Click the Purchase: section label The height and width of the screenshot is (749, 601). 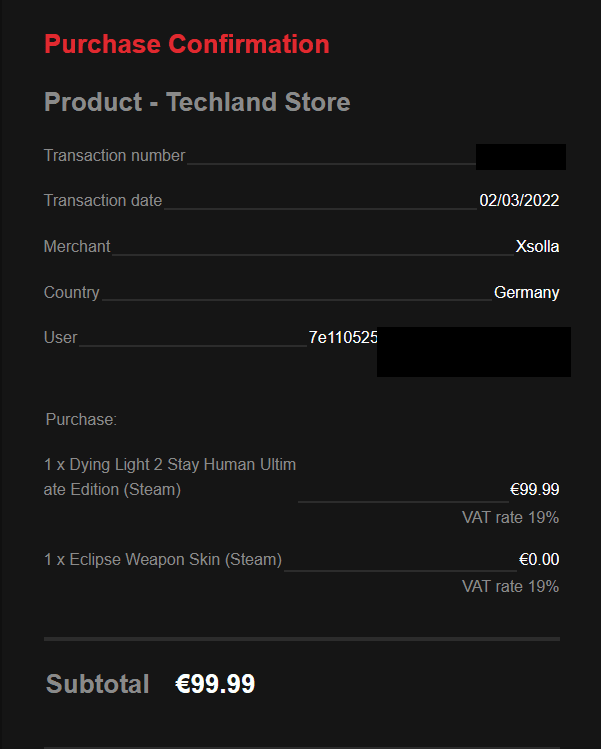click(x=81, y=420)
